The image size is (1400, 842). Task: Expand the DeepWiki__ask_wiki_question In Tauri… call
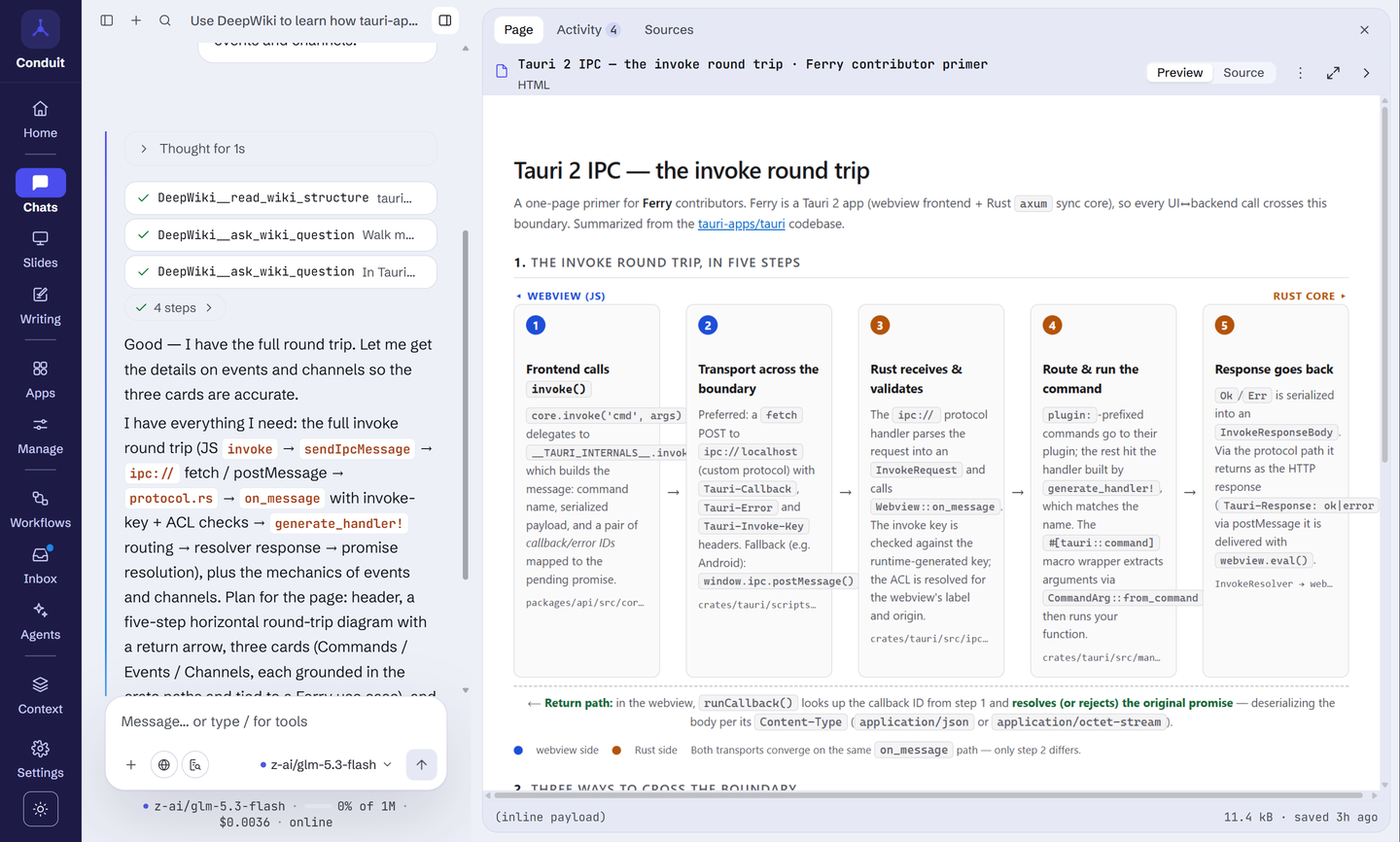click(280, 271)
